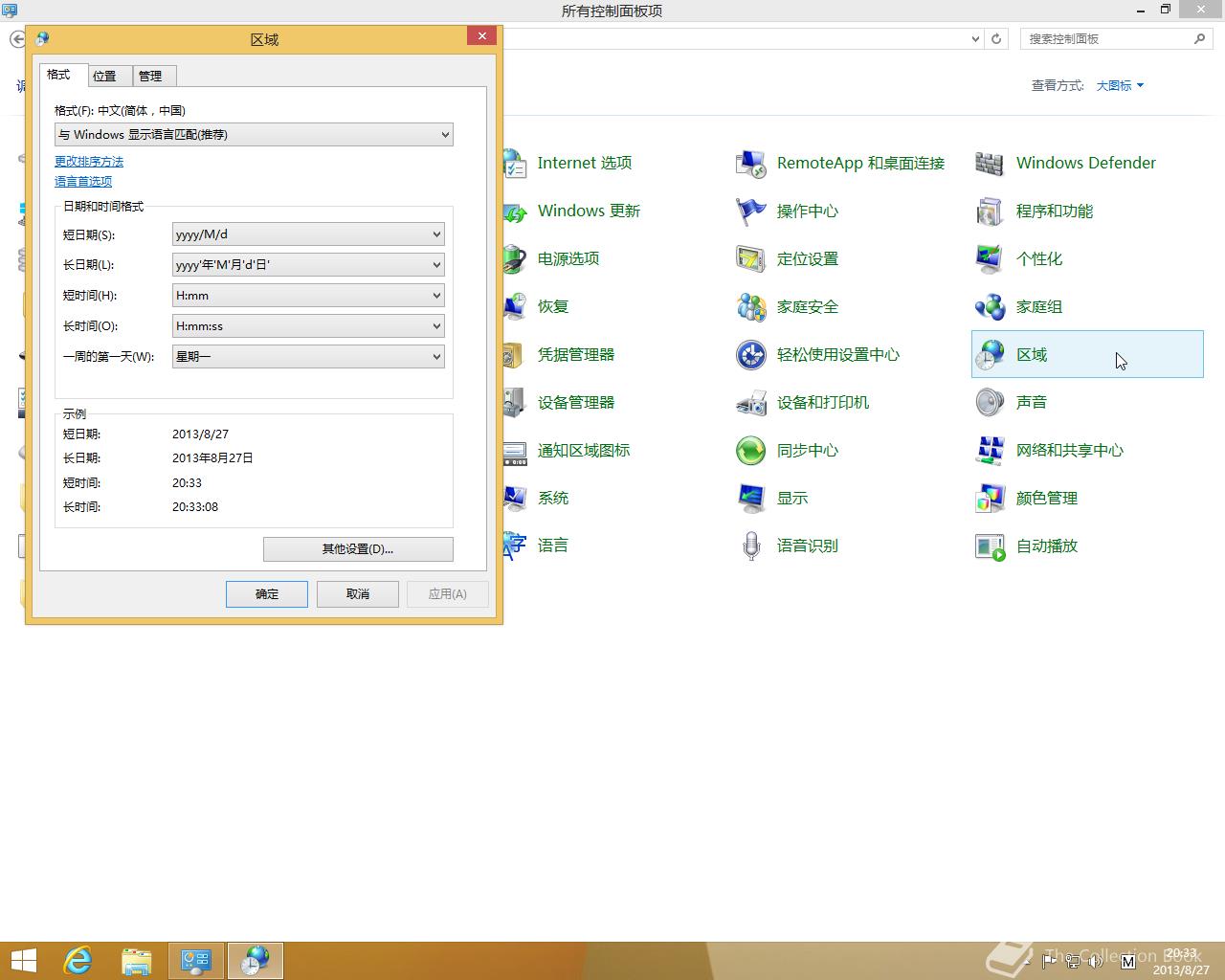Click the 区域 taskbar button
The height and width of the screenshot is (980, 1225).
(x=255, y=961)
